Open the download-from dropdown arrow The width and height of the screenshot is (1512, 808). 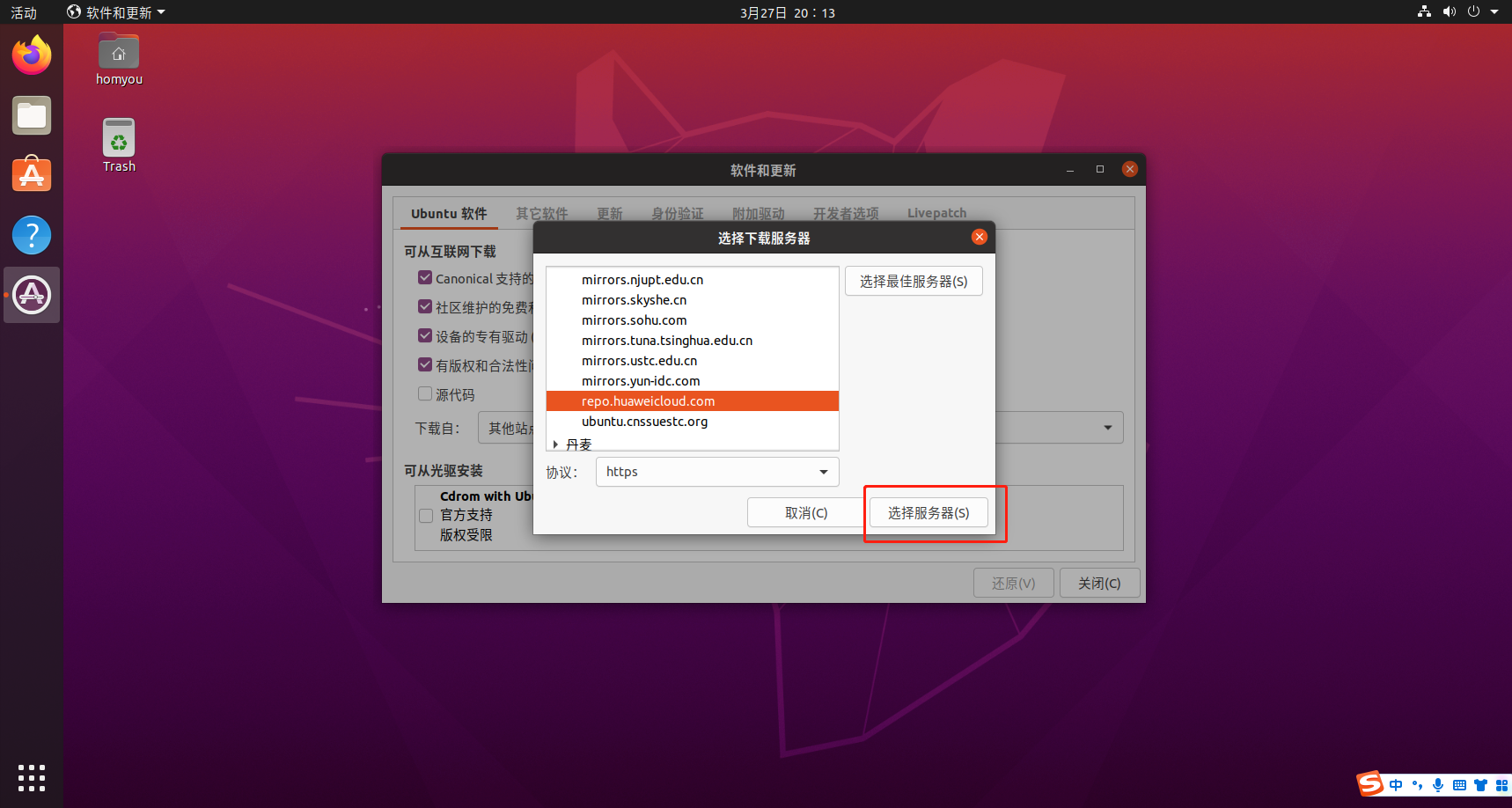click(x=1107, y=428)
